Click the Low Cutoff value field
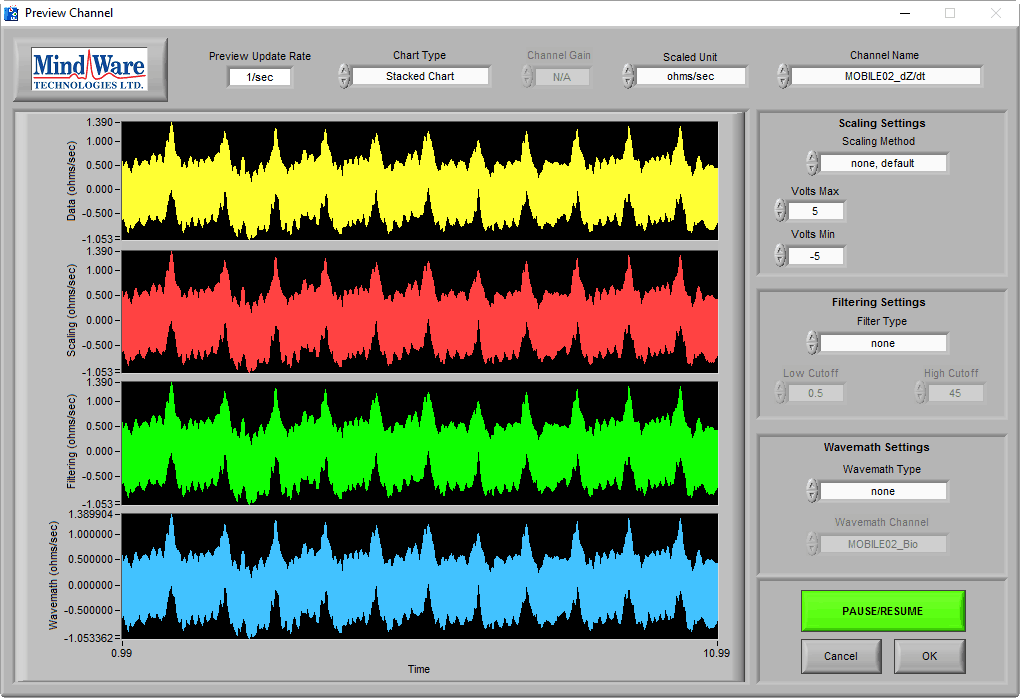The width and height of the screenshot is (1020, 698). coord(815,393)
